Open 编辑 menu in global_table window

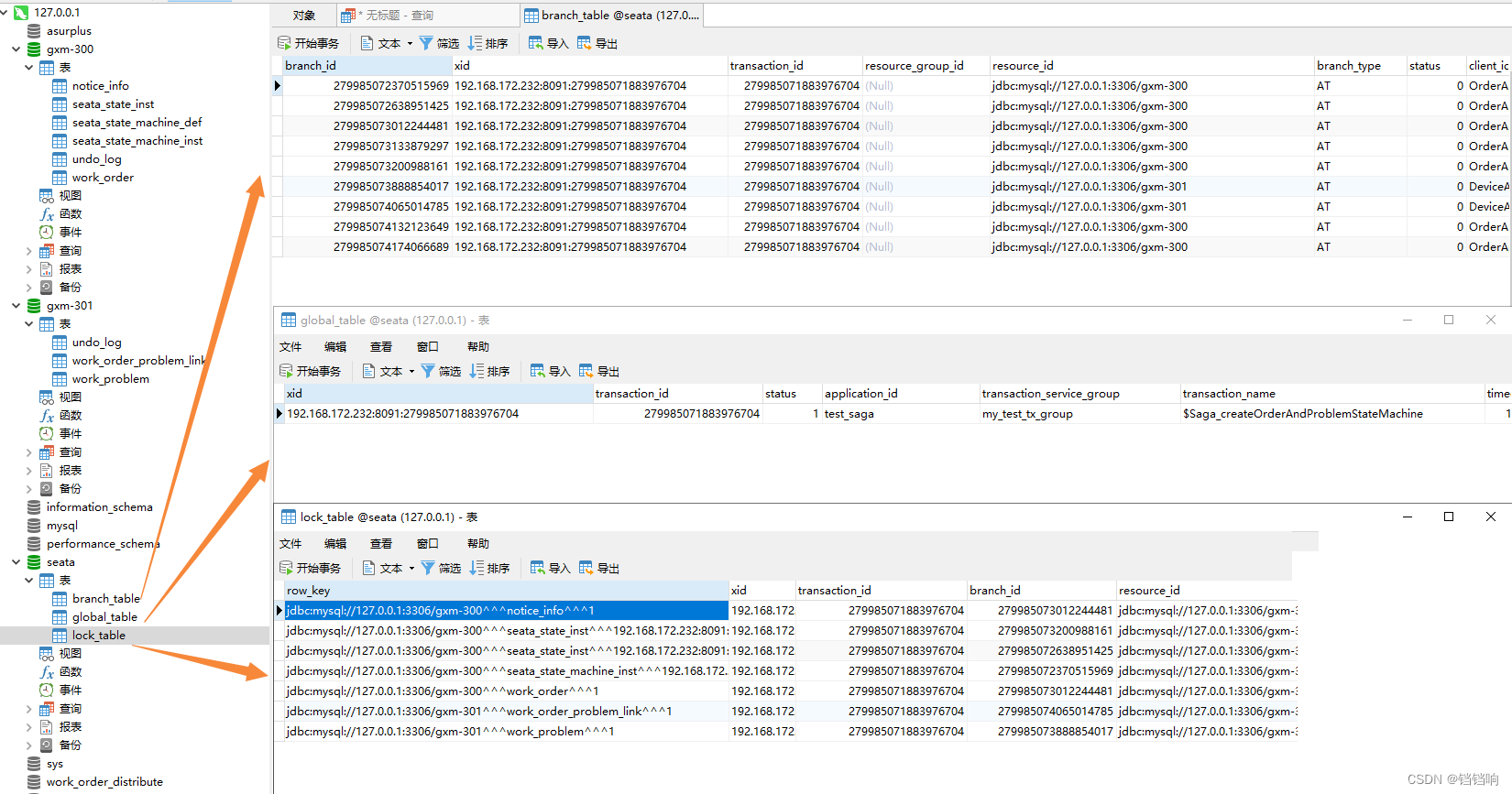click(x=335, y=347)
